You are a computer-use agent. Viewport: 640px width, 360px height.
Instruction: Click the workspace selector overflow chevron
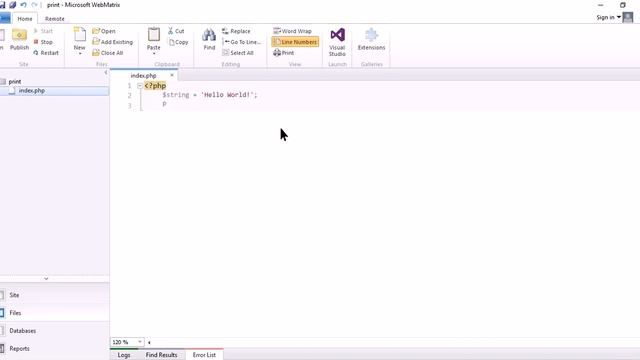click(46, 279)
